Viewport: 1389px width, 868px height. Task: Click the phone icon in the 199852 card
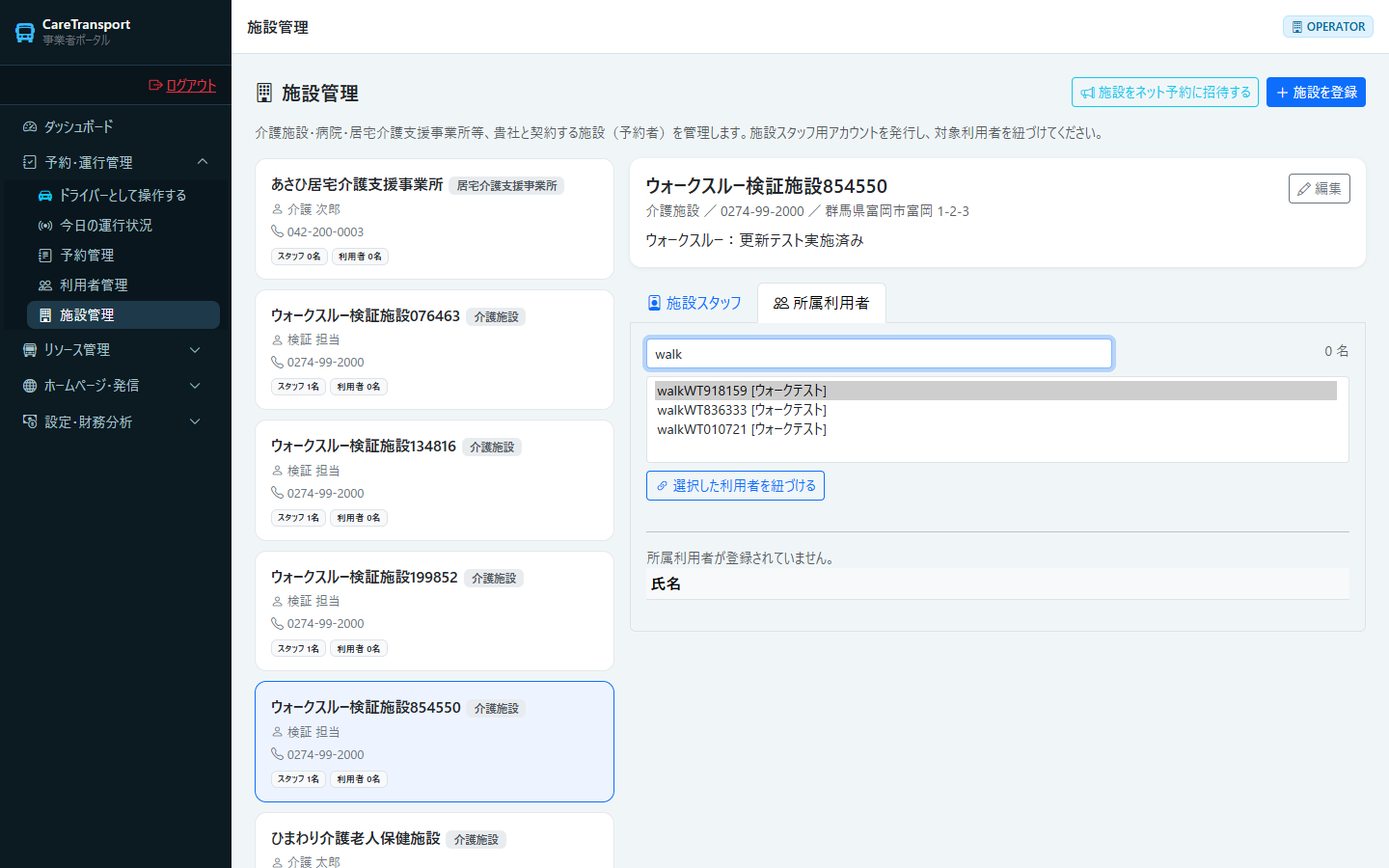coord(277,623)
